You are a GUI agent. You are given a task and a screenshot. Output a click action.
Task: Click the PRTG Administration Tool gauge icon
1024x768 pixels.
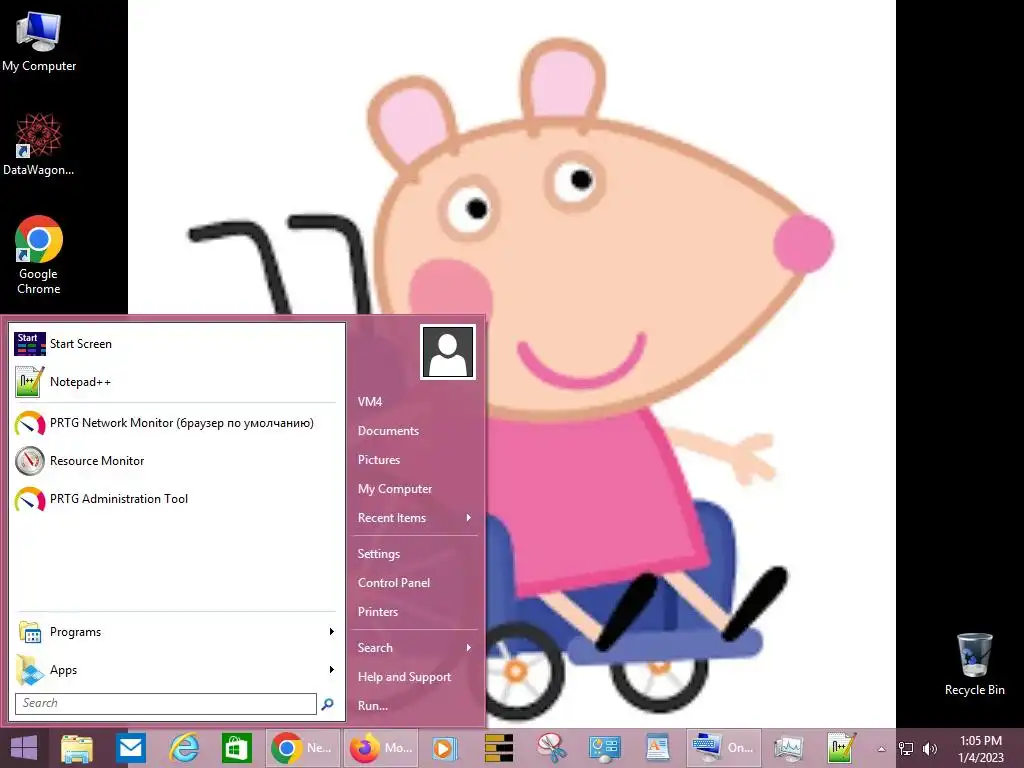30,500
